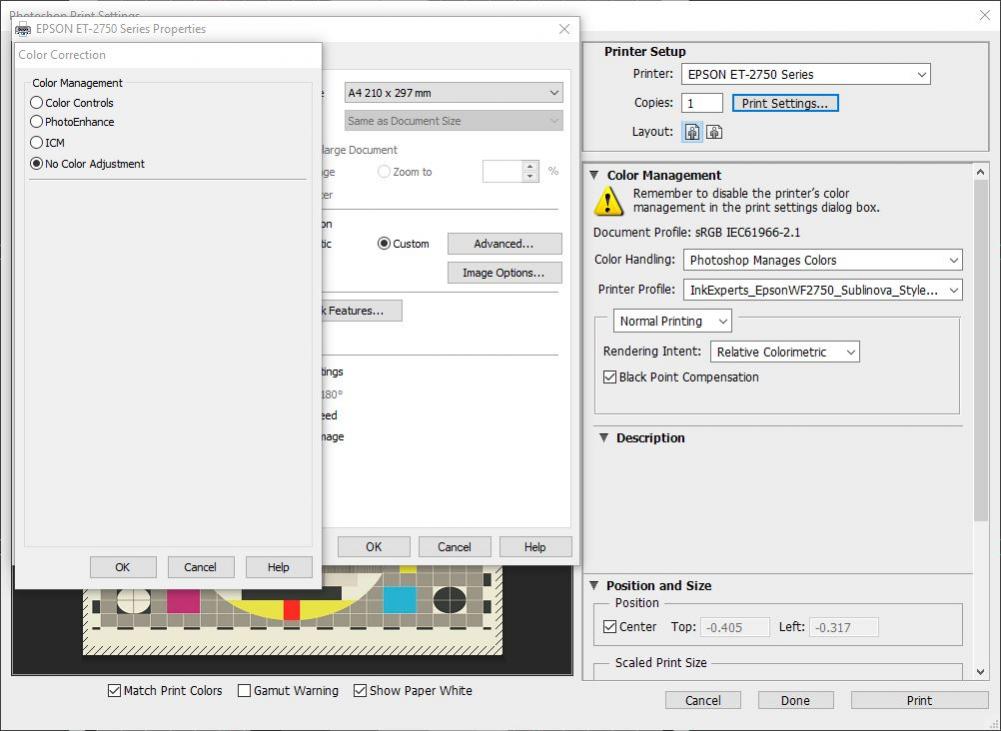Select landscape layout icon in Printer Setup
1001x731 pixels.
coord(714,132)
